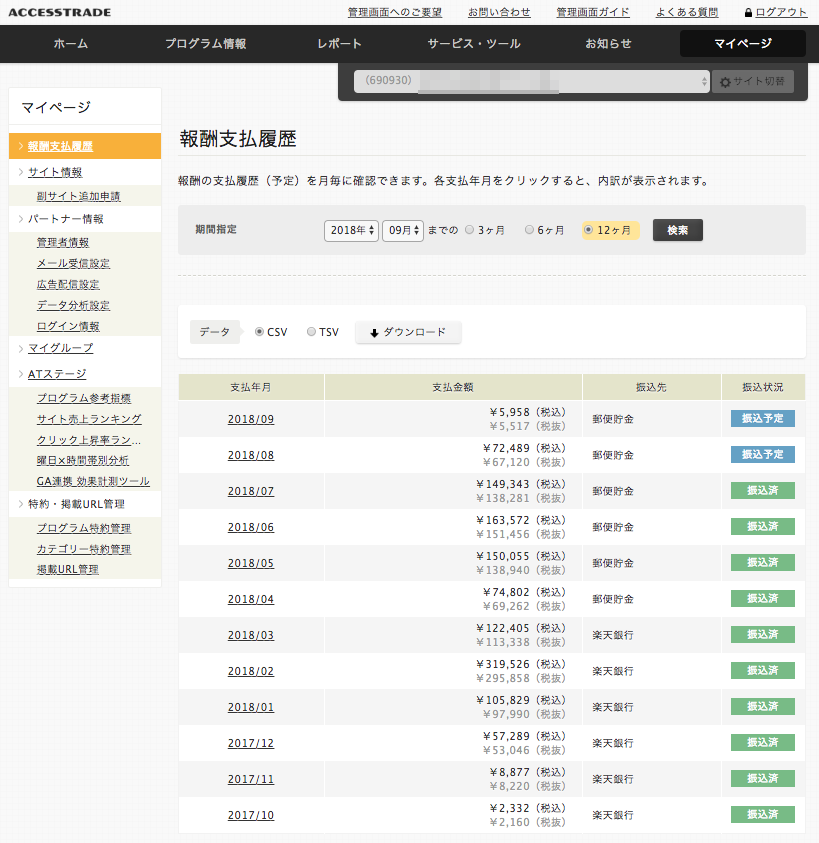The image size is (819, 843).
Task: Open ホーム in main navigation
Action: tap(70, 44)
